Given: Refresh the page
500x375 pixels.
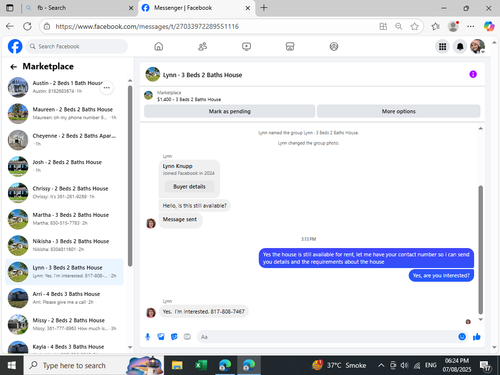Looking at the screenshot, I should pyautogui.click(x=27, y=26).
